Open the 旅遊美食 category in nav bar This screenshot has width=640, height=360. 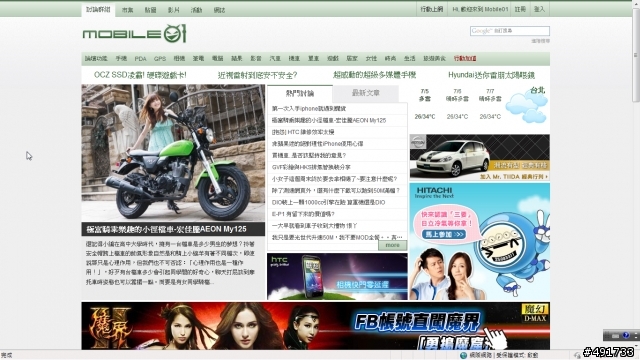434,58
